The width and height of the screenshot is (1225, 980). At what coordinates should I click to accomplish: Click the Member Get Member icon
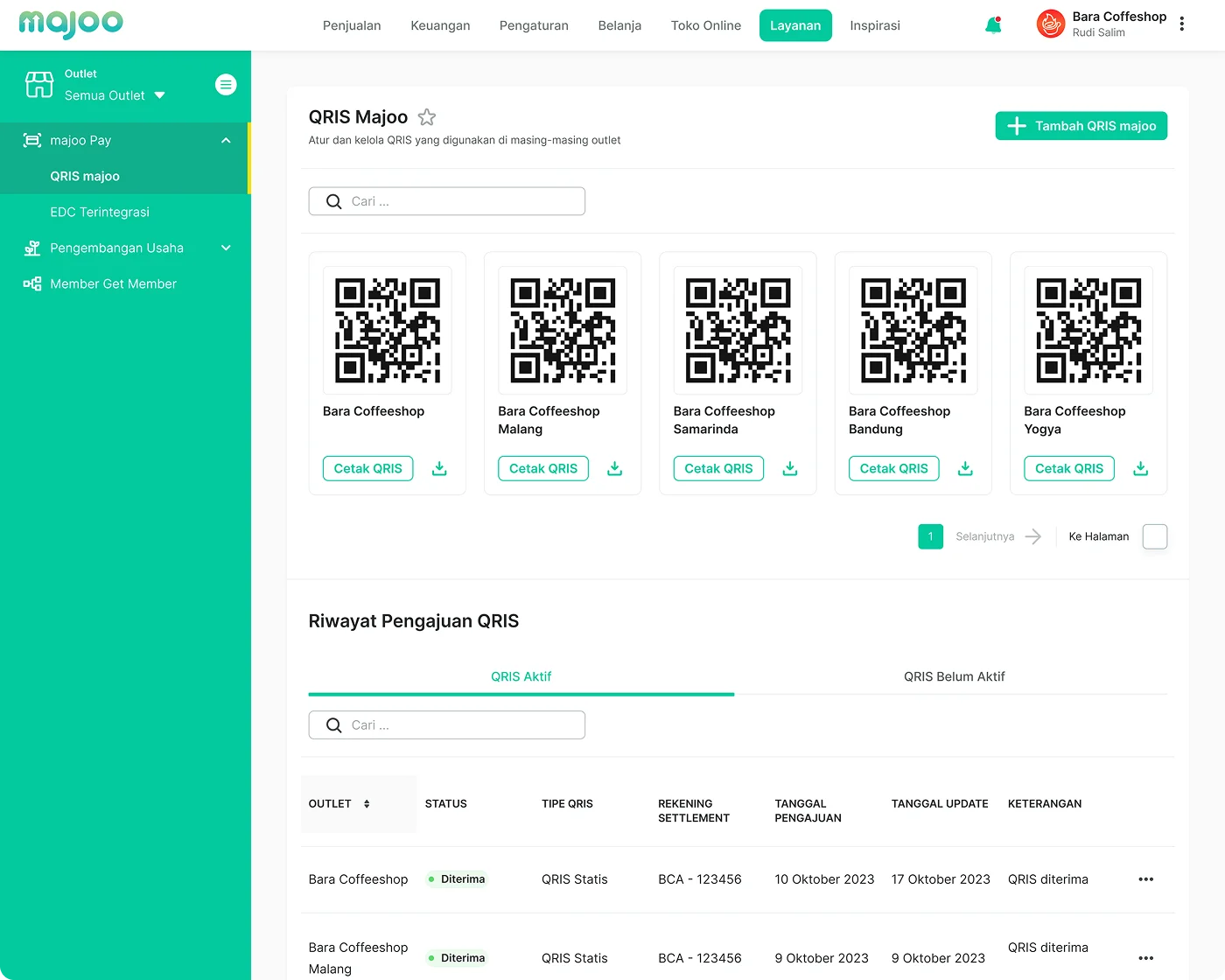point(32,283)
